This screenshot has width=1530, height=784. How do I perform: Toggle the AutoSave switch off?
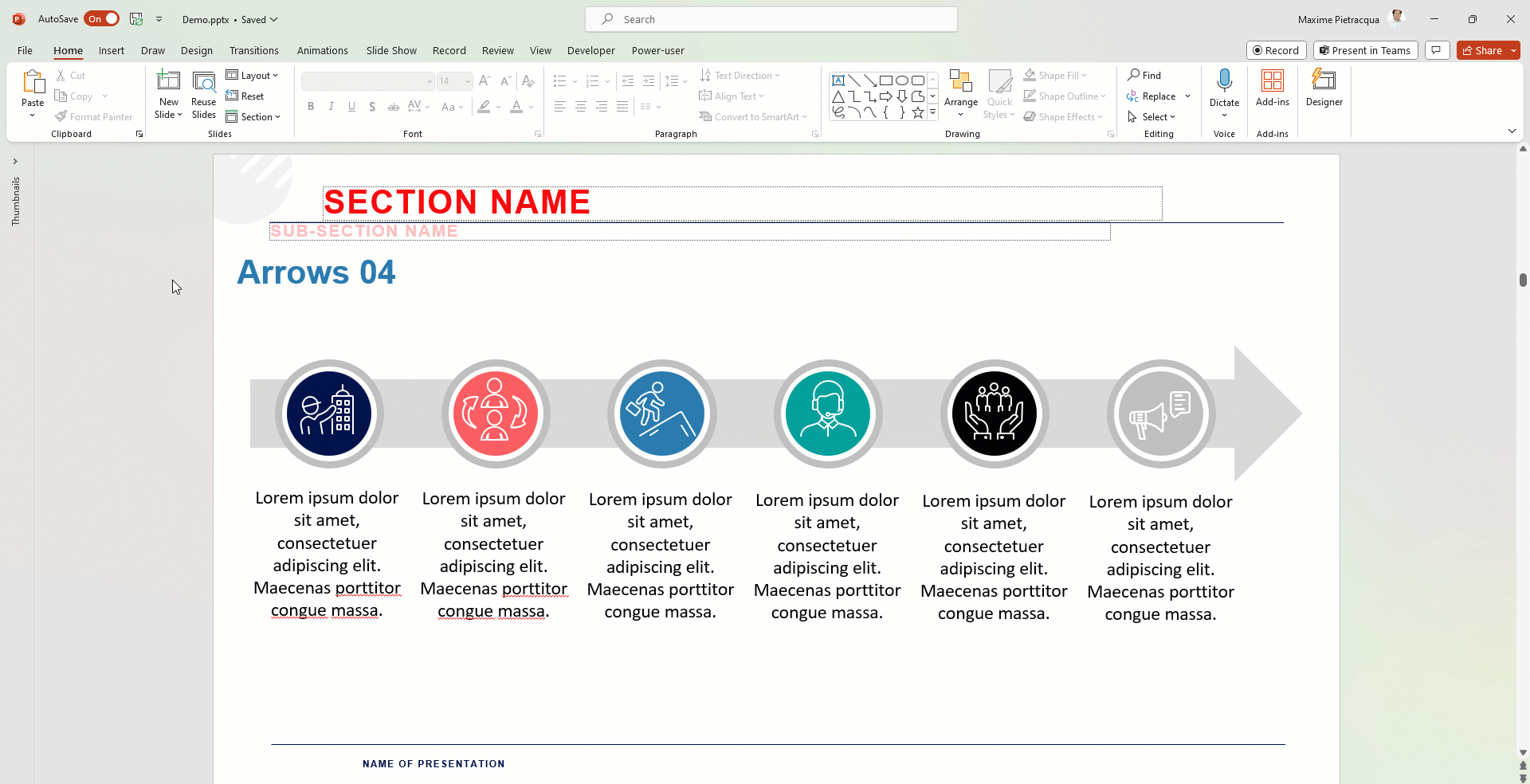tap(102, 19)
